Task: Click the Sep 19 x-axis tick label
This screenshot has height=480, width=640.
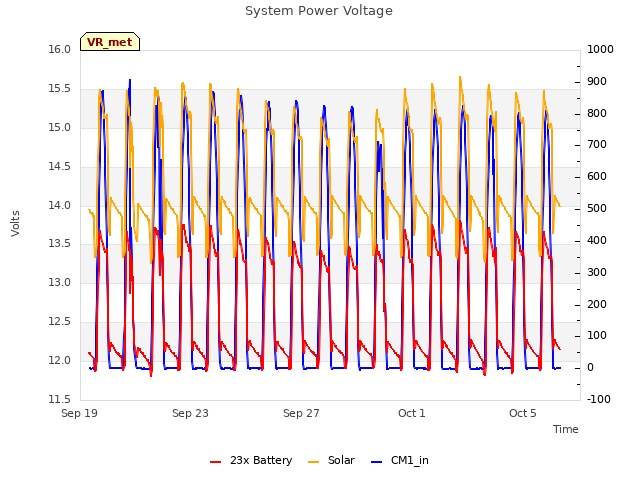Action: [80, 413]
